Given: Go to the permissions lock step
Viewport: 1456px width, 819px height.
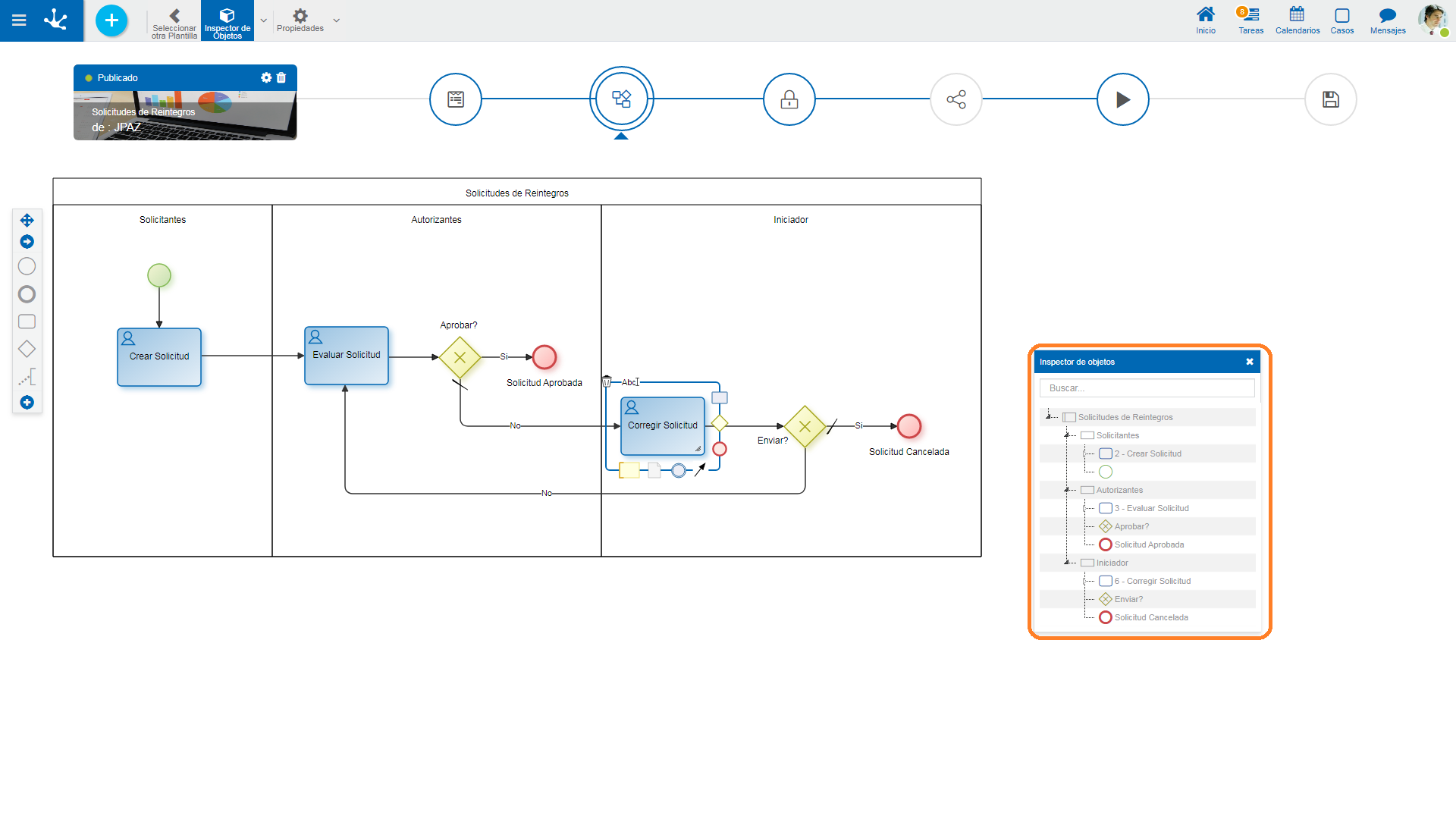Looking at the screenshot, I should (789, 99).
